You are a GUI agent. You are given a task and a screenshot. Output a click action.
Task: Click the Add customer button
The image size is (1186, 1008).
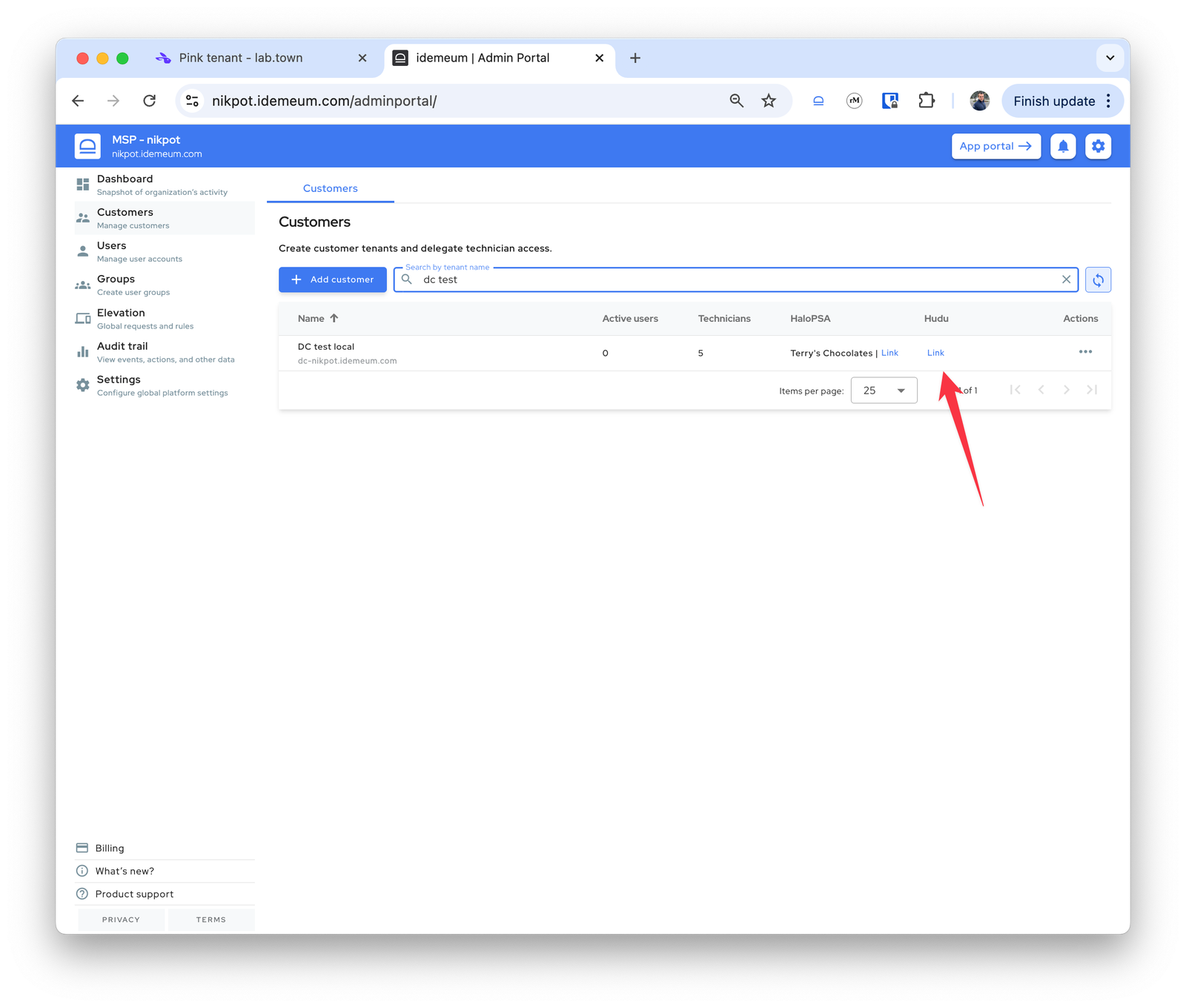coord(333,279)
